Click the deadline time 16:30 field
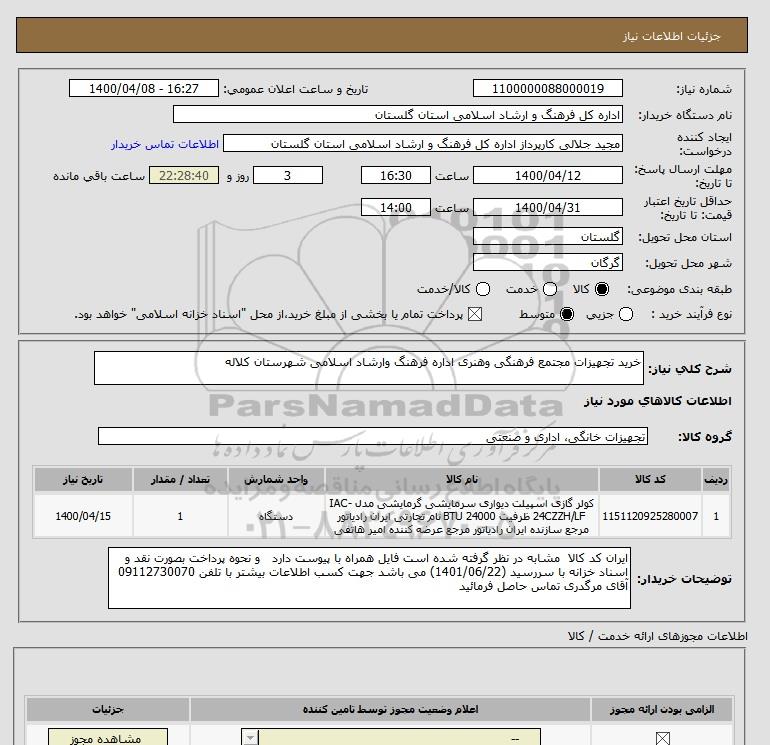 pyautogui.click(x=396, y=175)
